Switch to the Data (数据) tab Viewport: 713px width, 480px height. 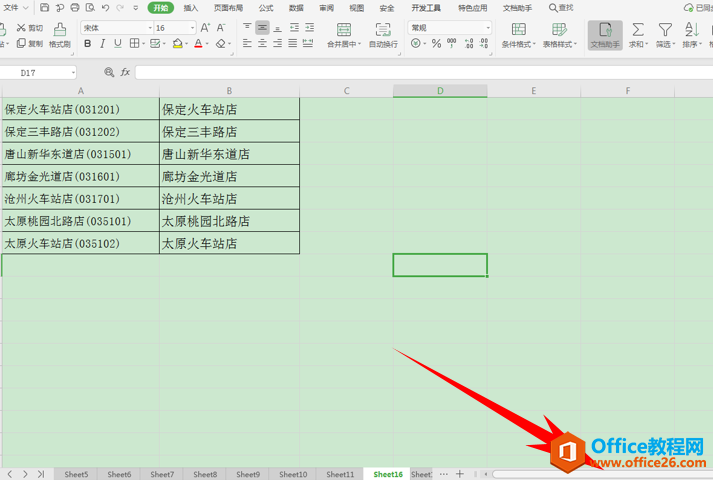click(x=296, y=8)
